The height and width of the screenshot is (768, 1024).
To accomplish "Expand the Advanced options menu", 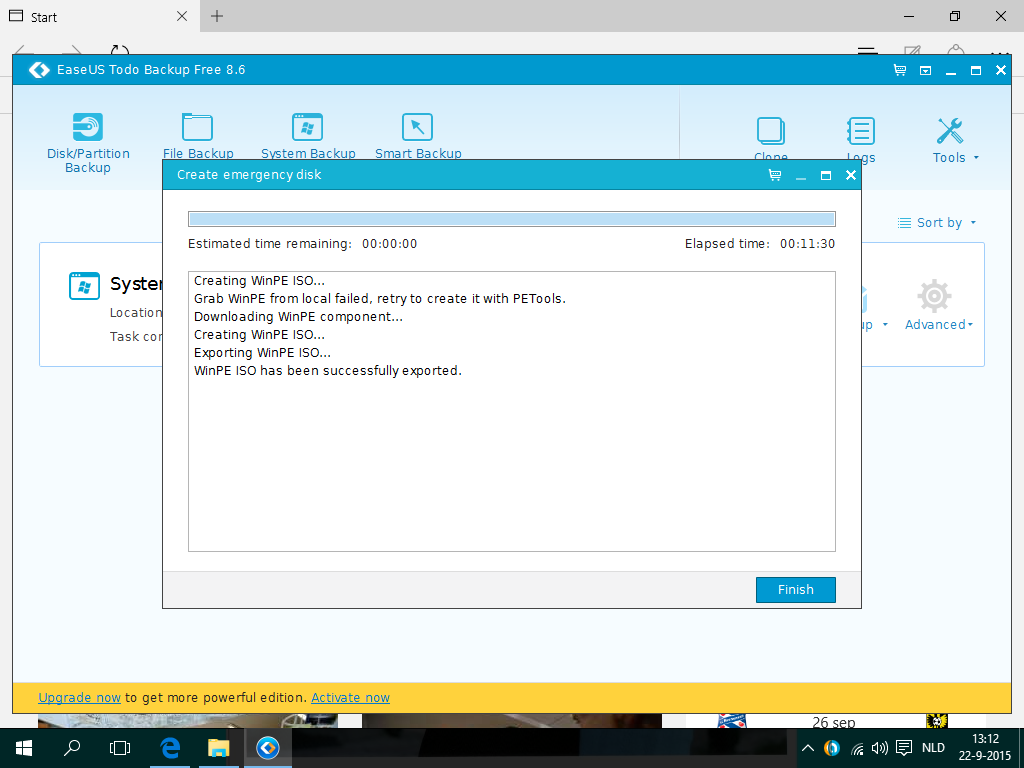I will 938,306.
